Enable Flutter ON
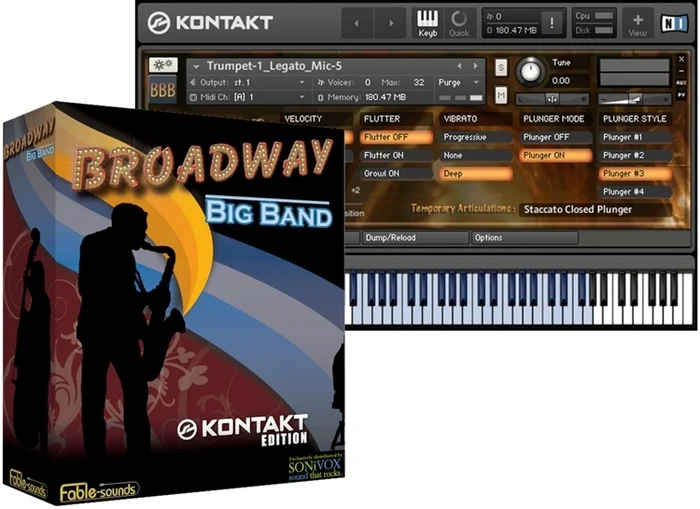 pos(396,155)
